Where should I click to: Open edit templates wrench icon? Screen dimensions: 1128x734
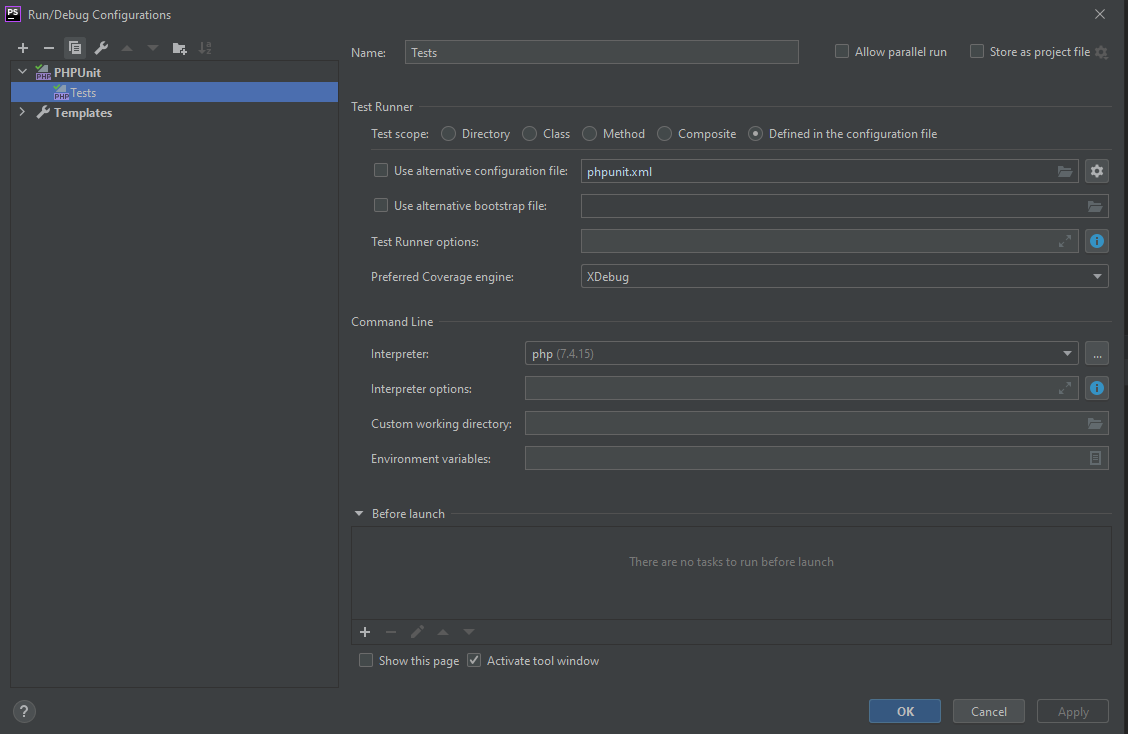coord(101,48)
